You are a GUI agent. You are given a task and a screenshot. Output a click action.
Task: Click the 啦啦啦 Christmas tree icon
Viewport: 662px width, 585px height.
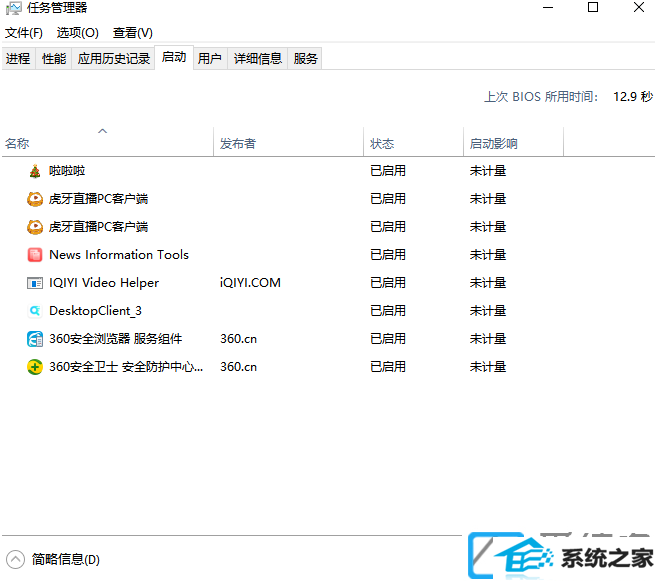(x=35, y=171)
